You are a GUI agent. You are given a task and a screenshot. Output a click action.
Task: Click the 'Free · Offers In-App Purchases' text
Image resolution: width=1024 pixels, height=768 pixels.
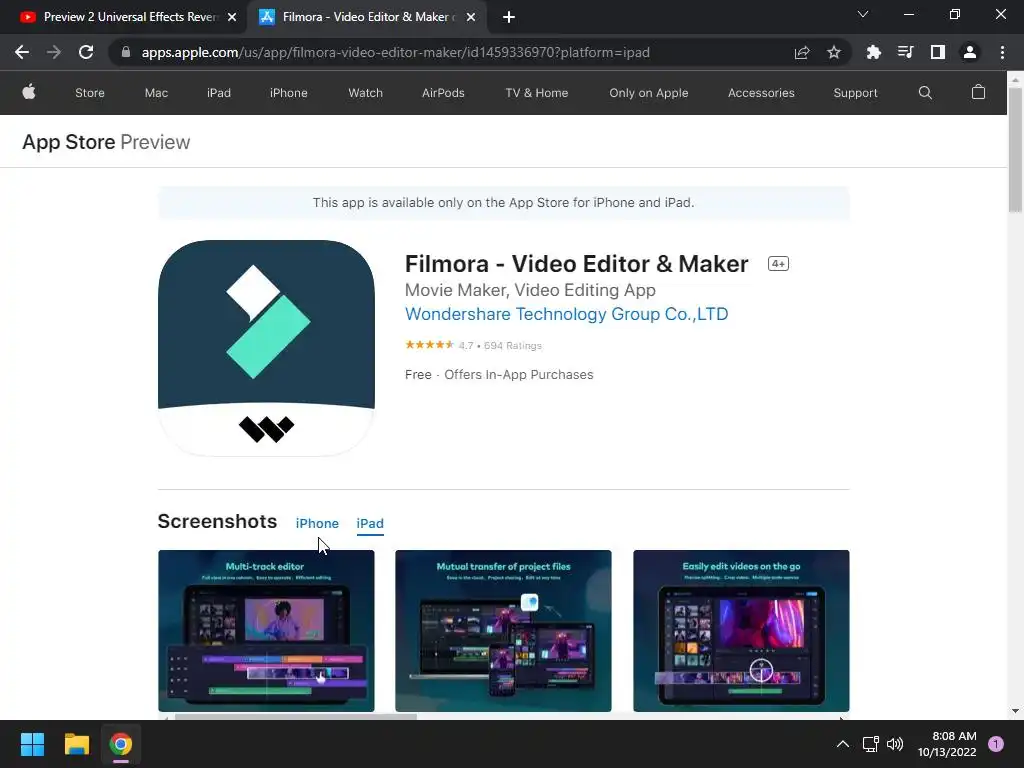coord(499,375)
